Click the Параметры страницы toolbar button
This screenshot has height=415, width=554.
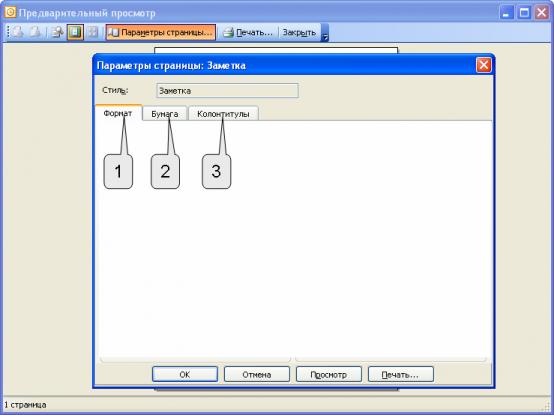point(161,32)
